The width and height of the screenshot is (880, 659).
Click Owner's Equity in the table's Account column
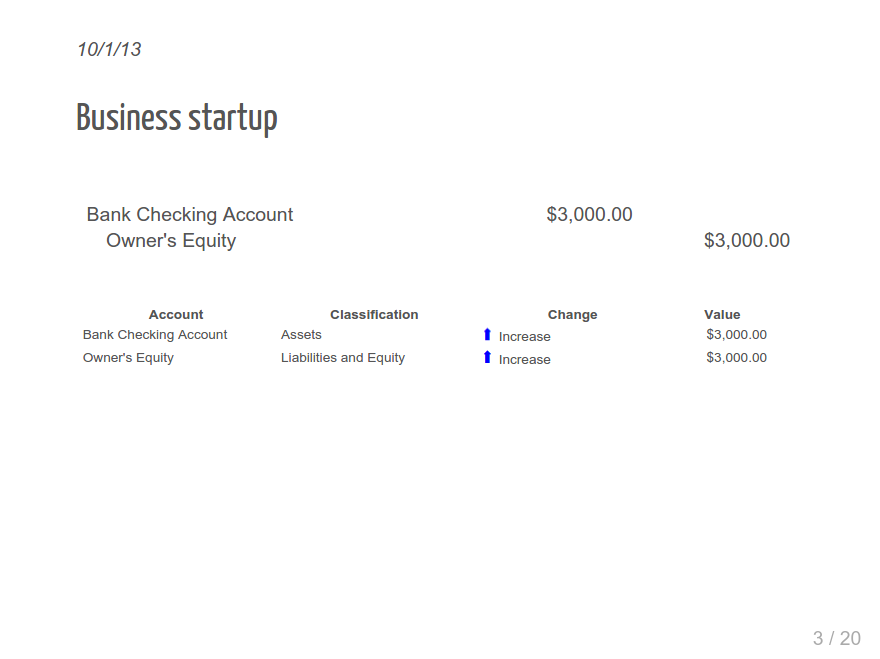(128, 358)
